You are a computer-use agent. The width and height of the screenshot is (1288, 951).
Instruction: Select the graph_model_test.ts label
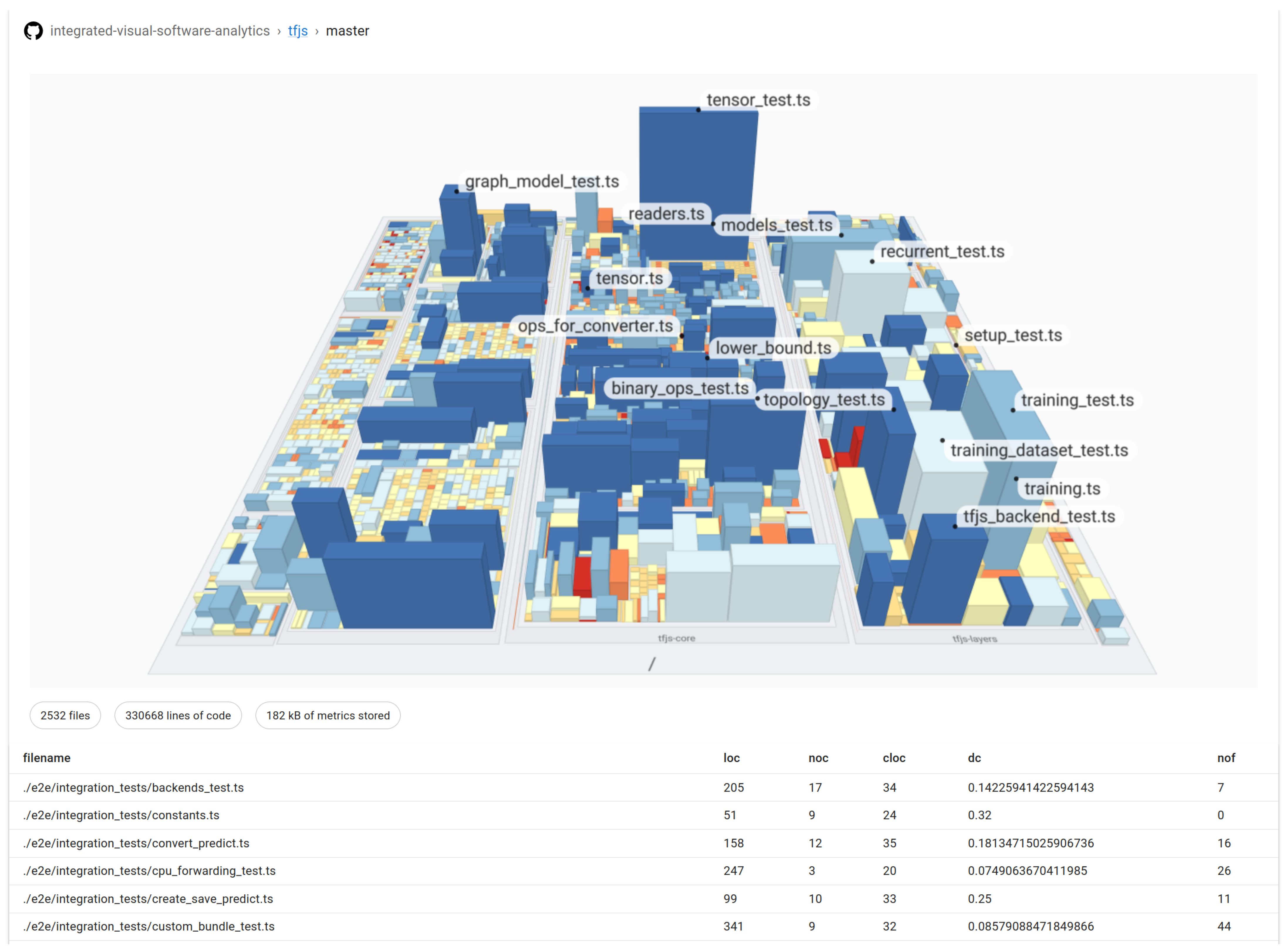click(x=542, y=182)
